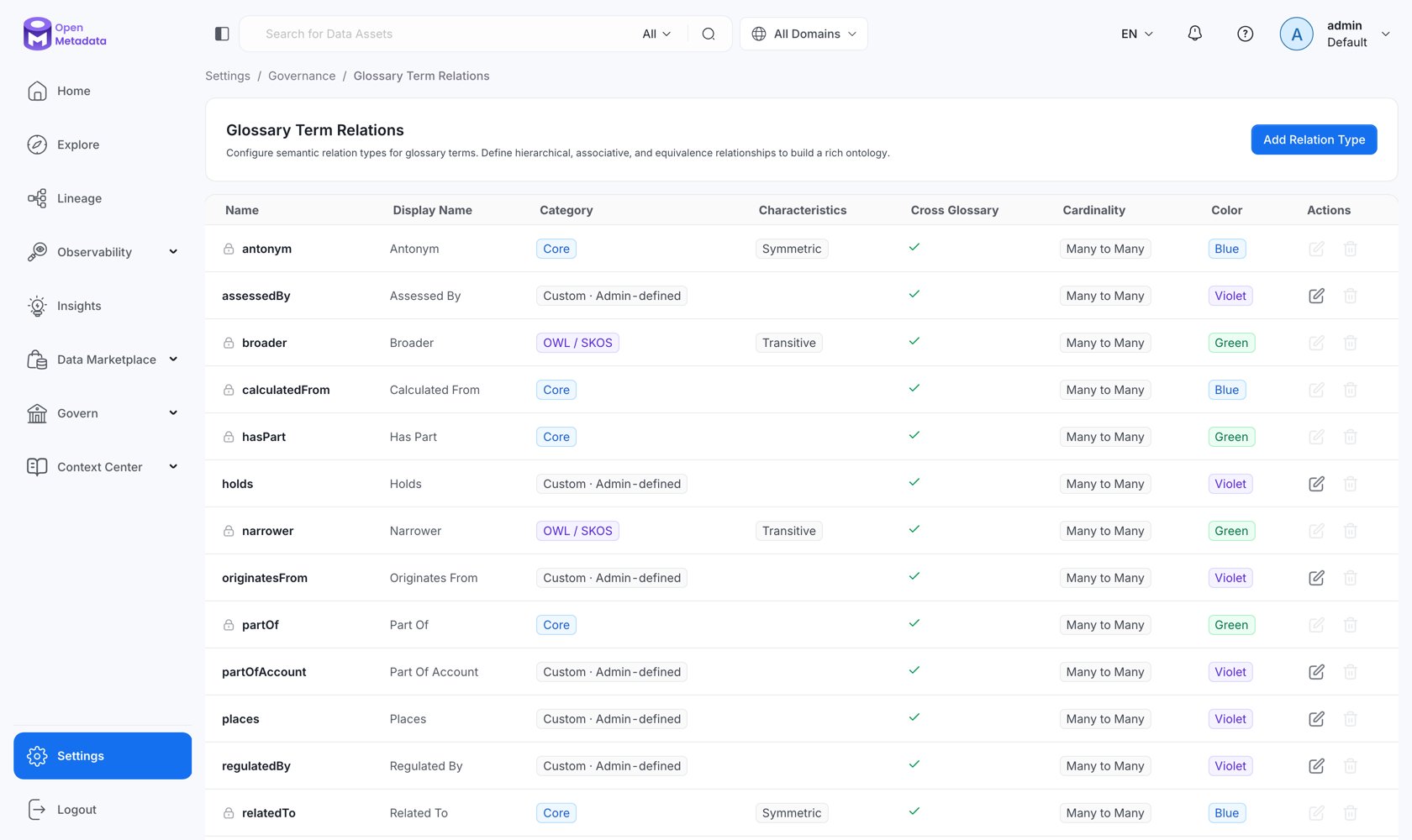Viewport: 1412px width, 840px height.
Task: Click the admin avatar circle
Action: (x=1296, y=34)
